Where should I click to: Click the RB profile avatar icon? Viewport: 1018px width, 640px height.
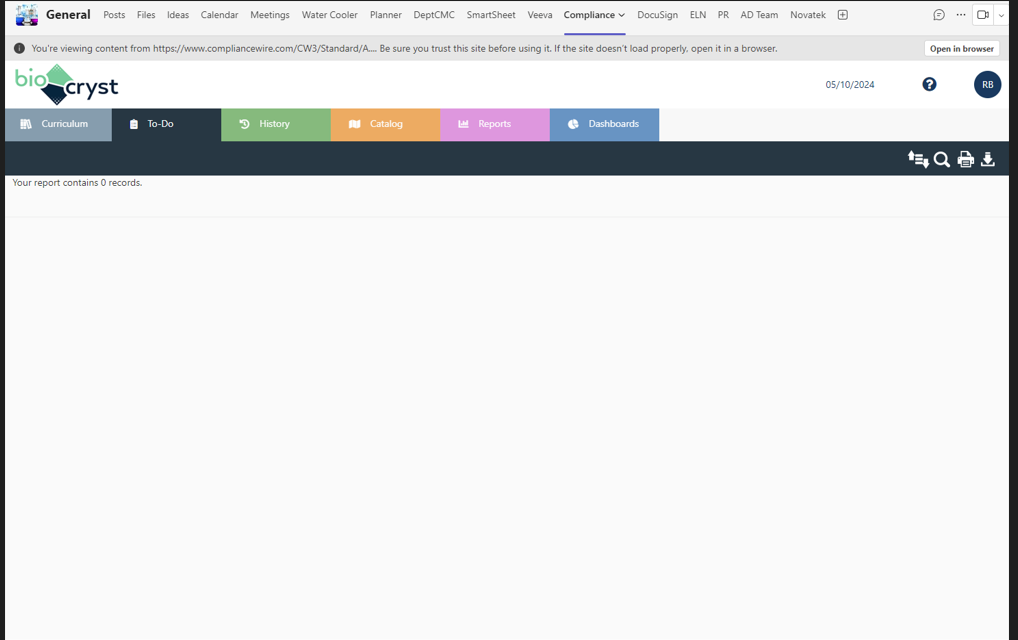pyautogui.click(x=987, y=84)
